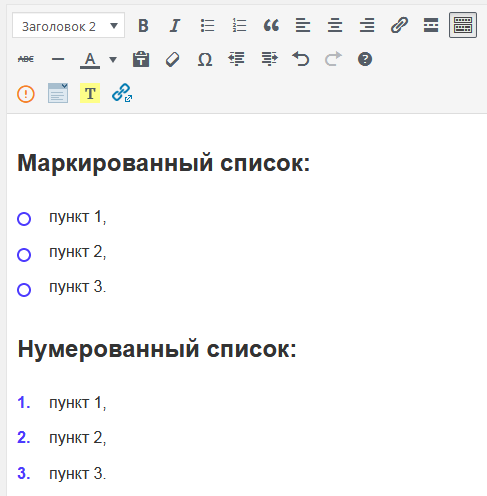Click the blue external link icon

click(122, 93)
